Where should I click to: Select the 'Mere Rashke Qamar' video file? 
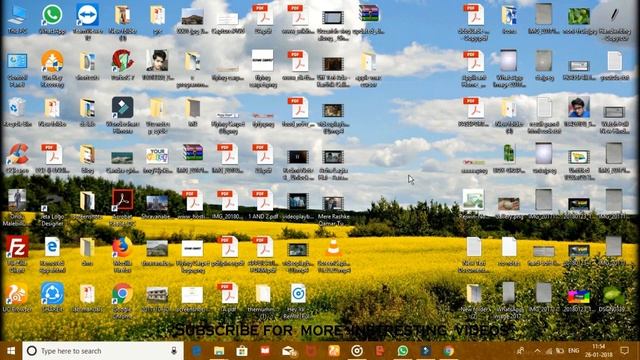333,210
